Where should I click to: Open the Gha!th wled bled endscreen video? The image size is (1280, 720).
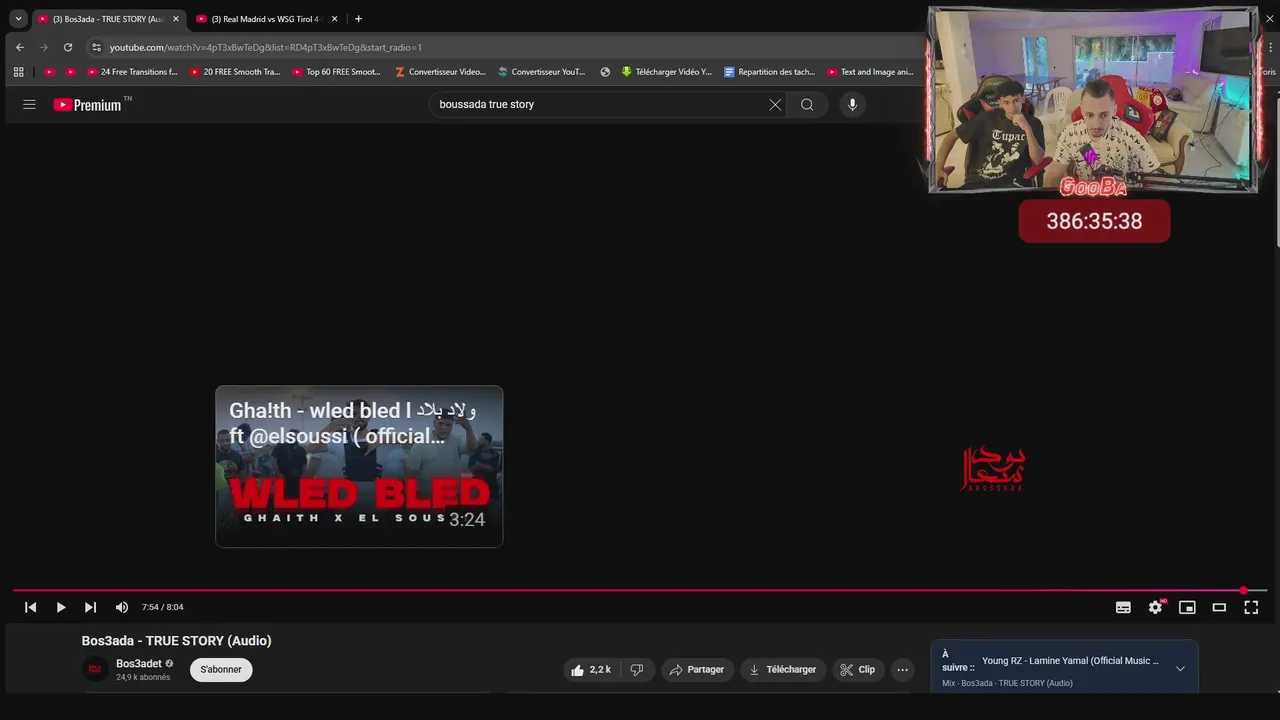(359, 466)
